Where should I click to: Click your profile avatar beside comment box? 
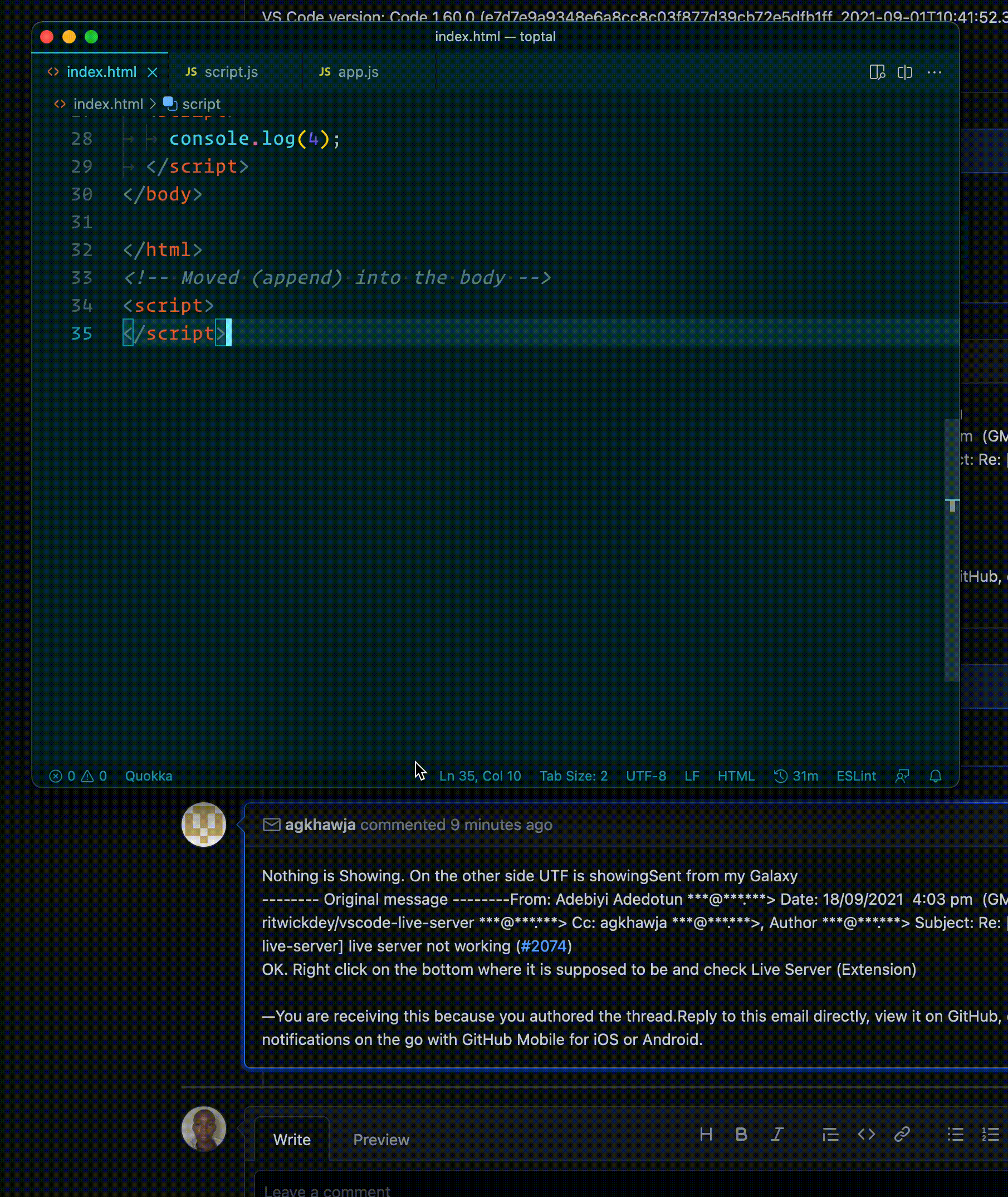203,1129
